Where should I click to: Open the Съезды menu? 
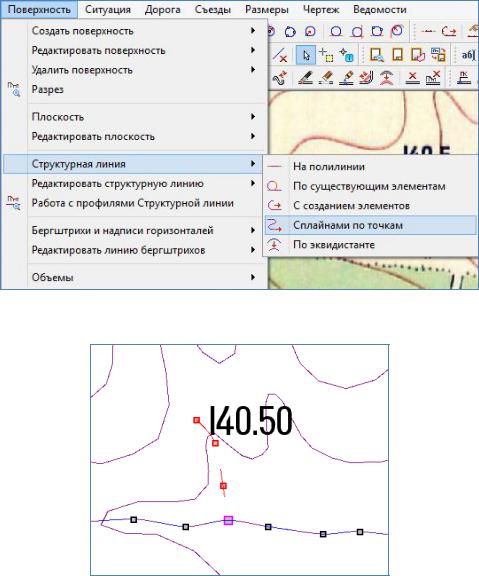[213, 10]
